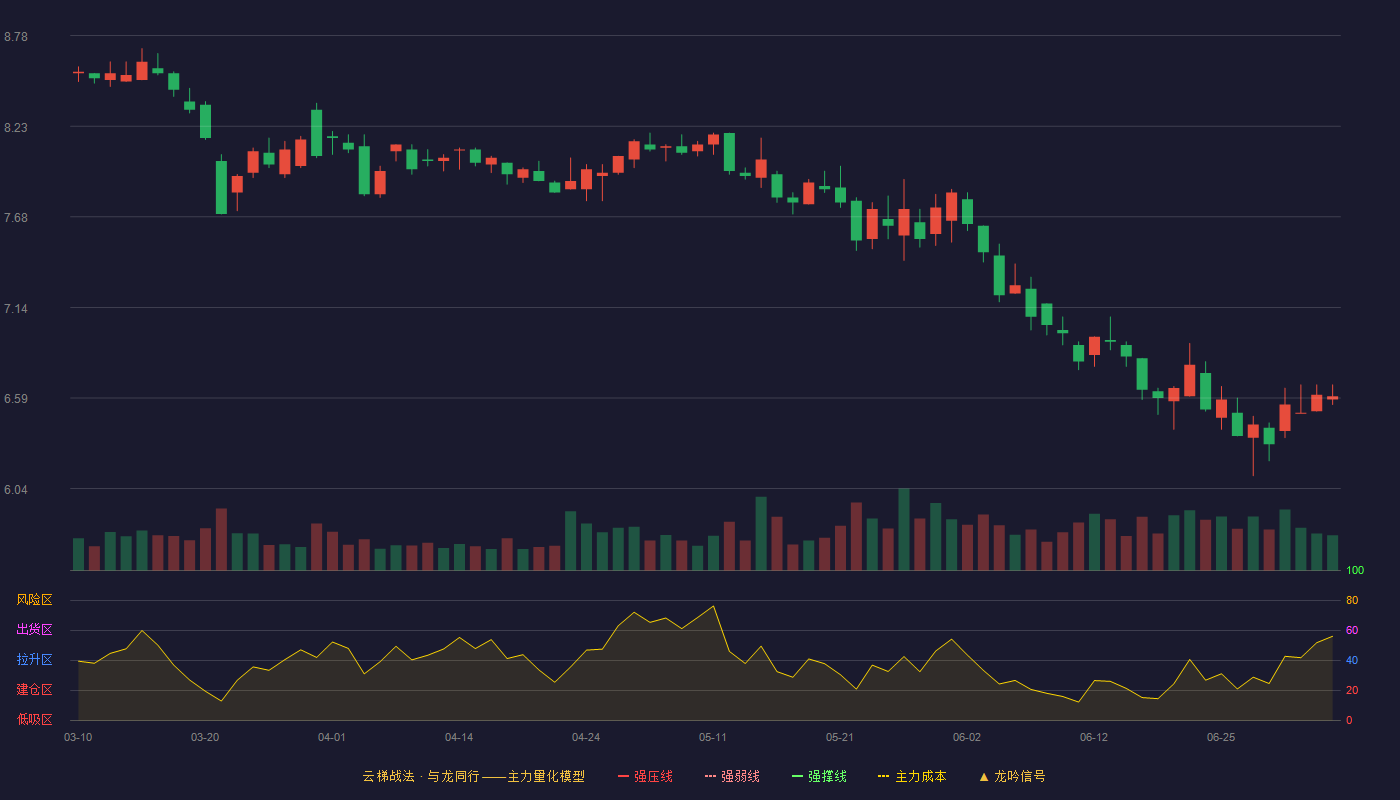
Task: Click the large green candlestick after 03-20
Action: click(221, 187)
